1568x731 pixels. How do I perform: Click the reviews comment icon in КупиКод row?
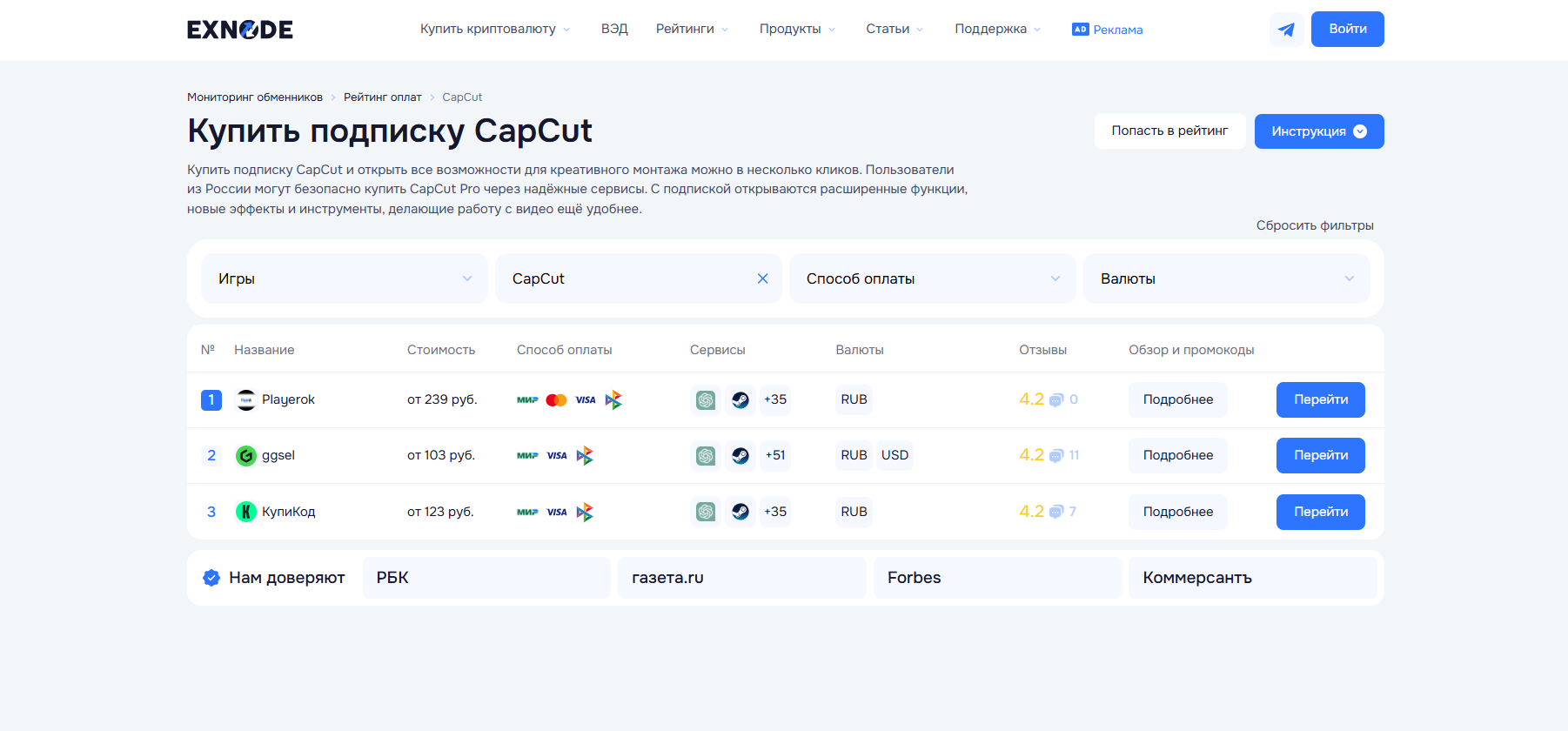pos(1056,512)
